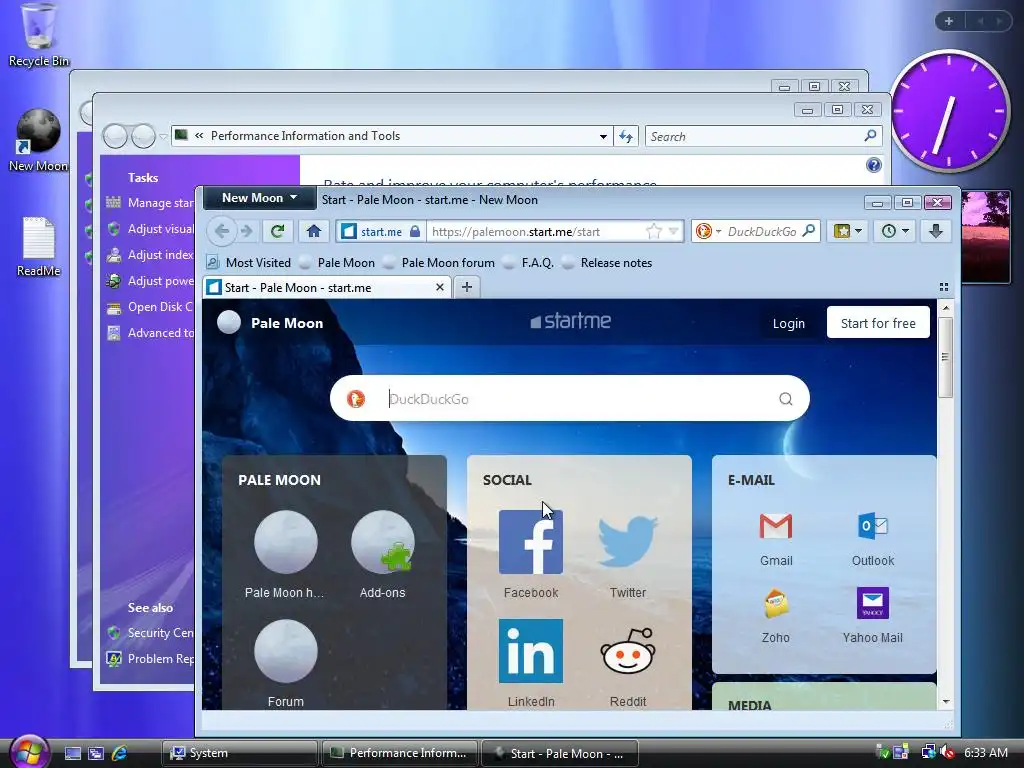
Task: Open Pale Moon homepage moon tile
Action: tap(285, 542)
